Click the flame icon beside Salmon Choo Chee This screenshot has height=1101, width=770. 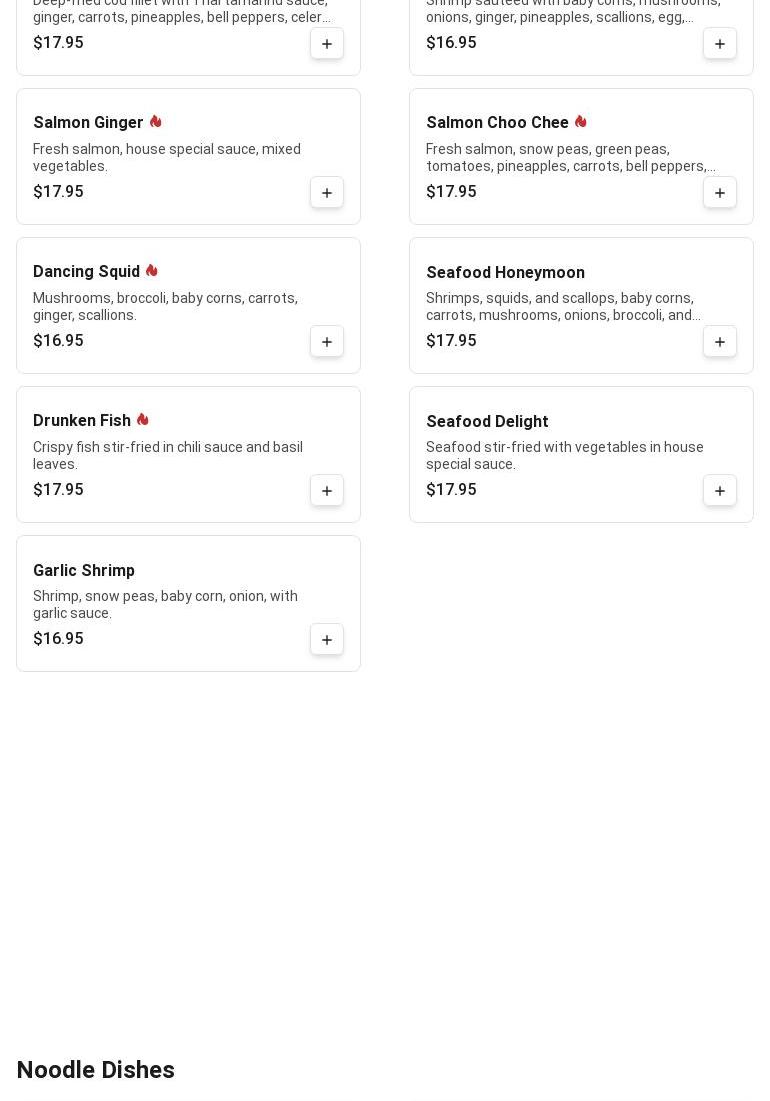coord(580,122)
